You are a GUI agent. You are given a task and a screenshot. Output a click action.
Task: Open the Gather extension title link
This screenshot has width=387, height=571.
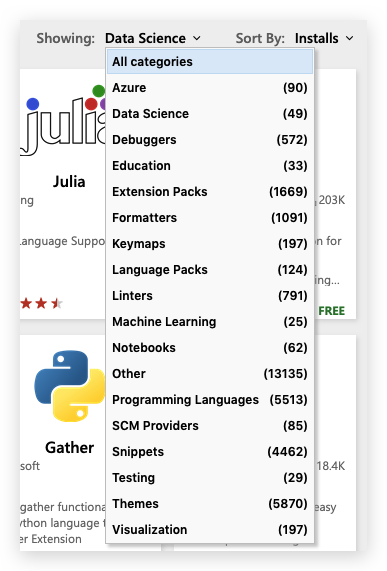coord(70,448)
